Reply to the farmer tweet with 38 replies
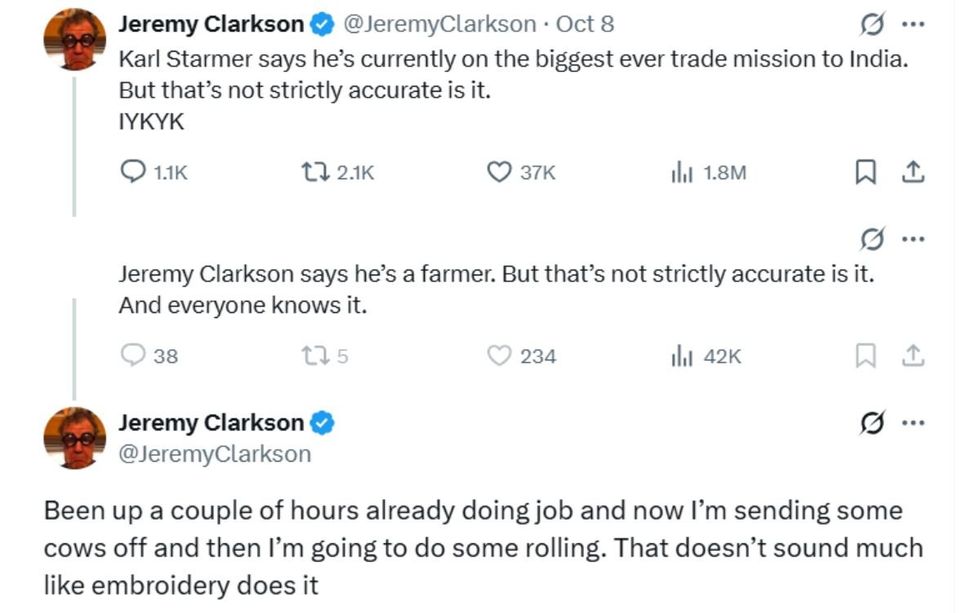Image resolution: width=980 pixels, height=613 pixels. 133,356
